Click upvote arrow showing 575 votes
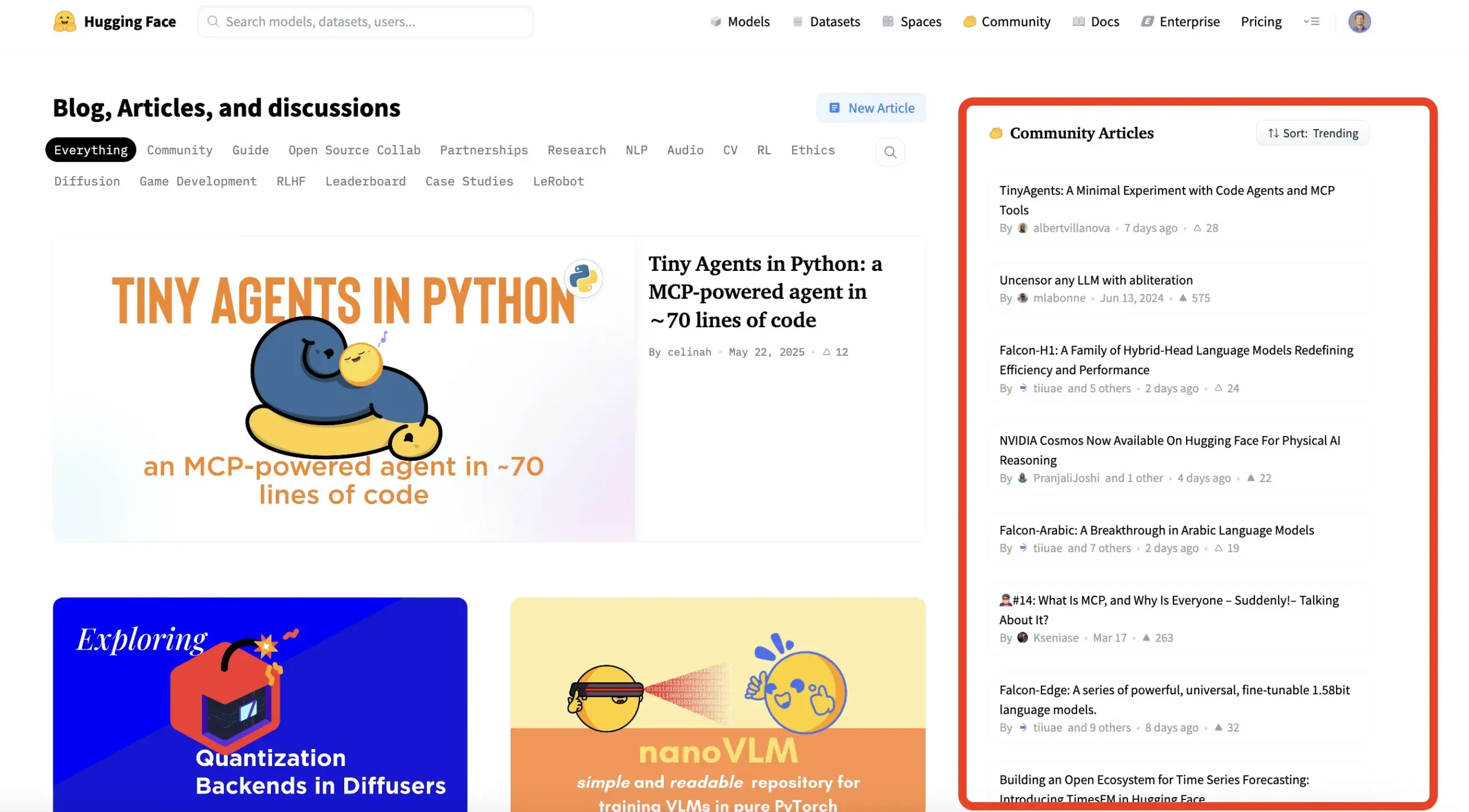 [x=1183, y=298]
